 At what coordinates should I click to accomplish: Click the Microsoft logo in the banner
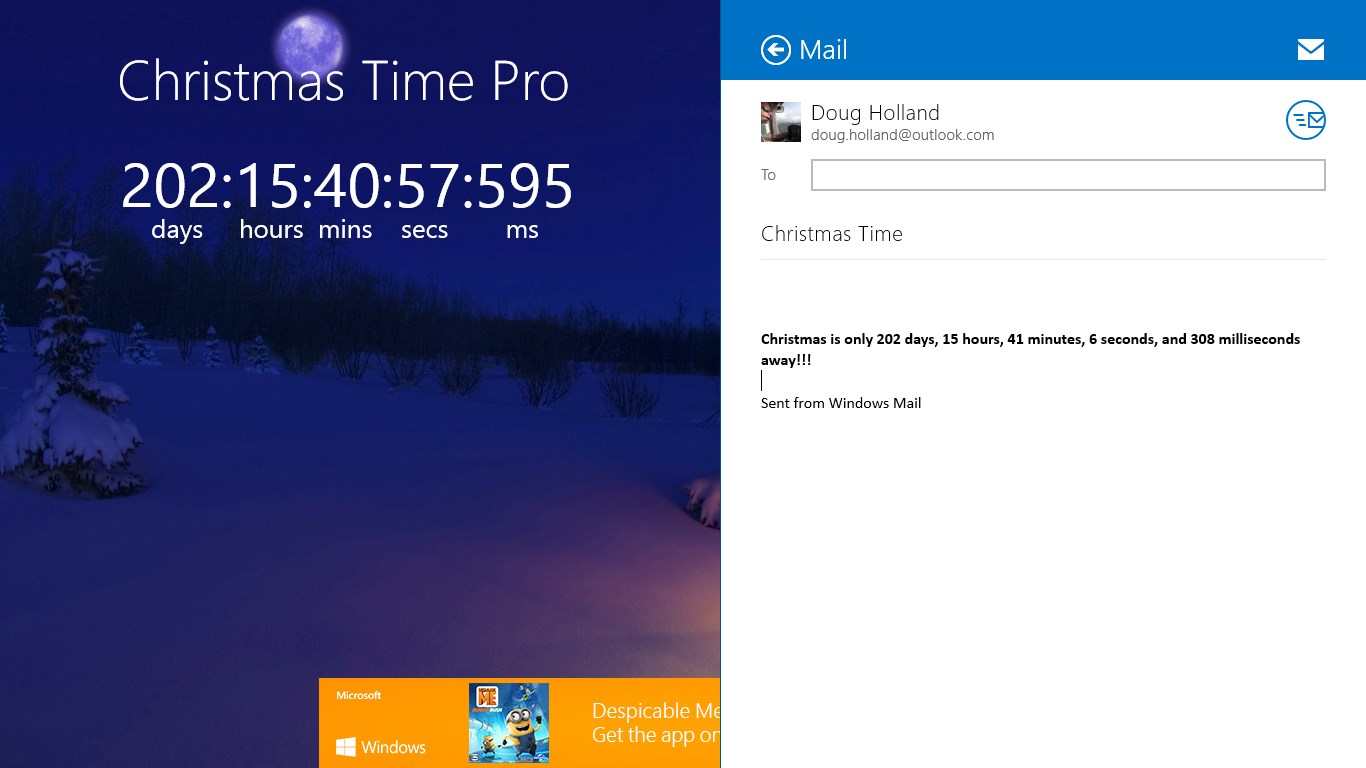[x=357, y=694]
